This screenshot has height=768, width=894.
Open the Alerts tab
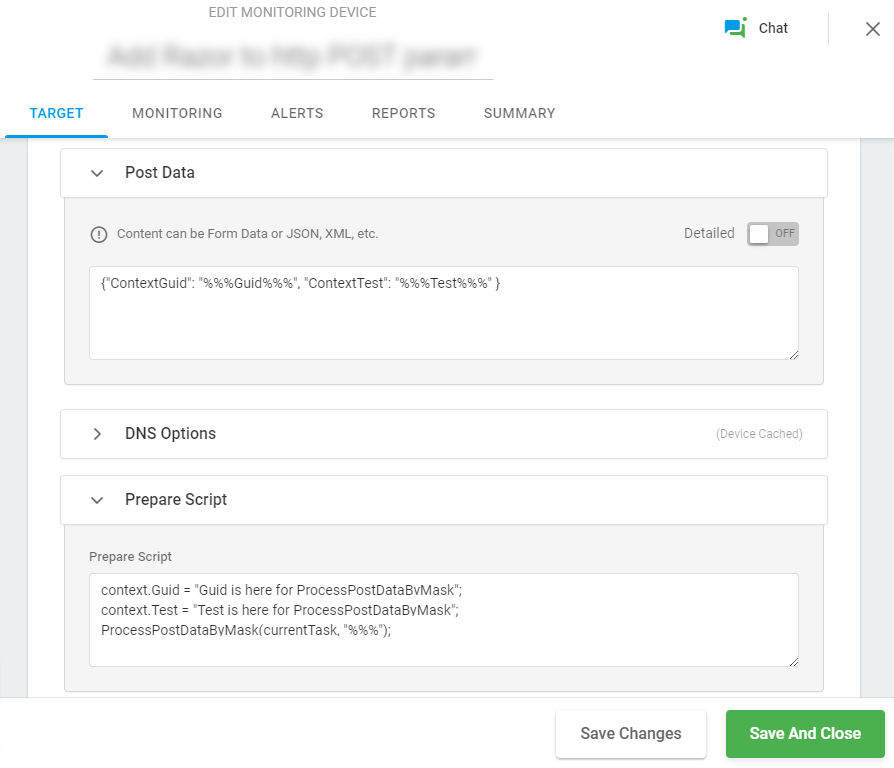[297, 113]
